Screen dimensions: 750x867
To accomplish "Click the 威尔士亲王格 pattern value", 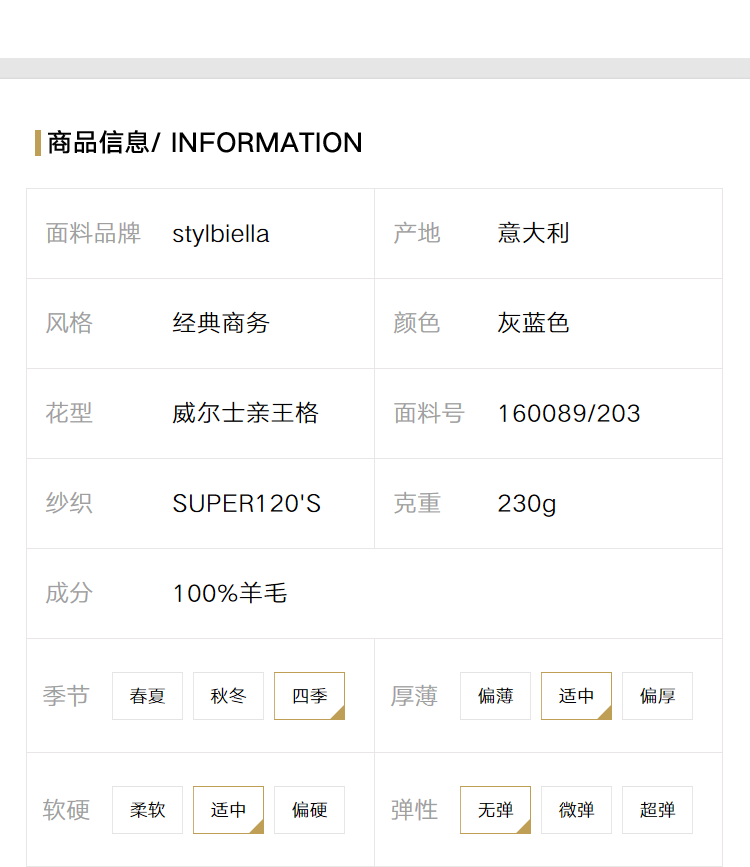I will coord(245,413).
